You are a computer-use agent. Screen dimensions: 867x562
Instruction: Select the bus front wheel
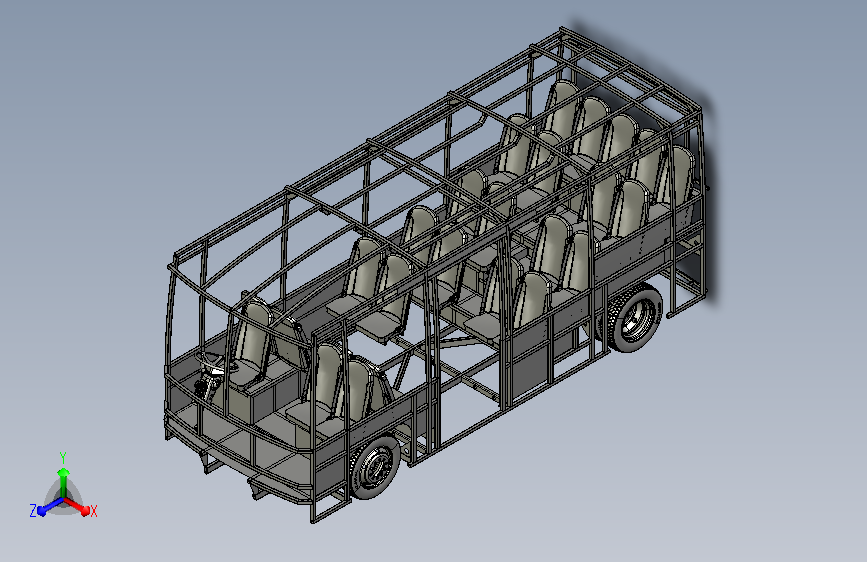(374, 469)
